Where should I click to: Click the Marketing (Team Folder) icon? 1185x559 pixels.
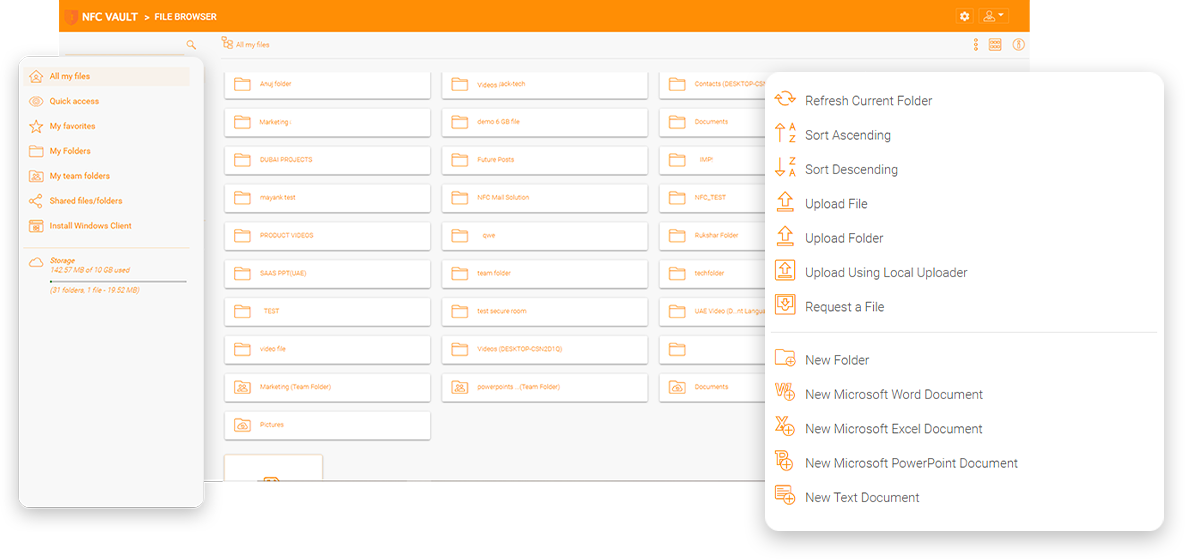click(242, 387)
